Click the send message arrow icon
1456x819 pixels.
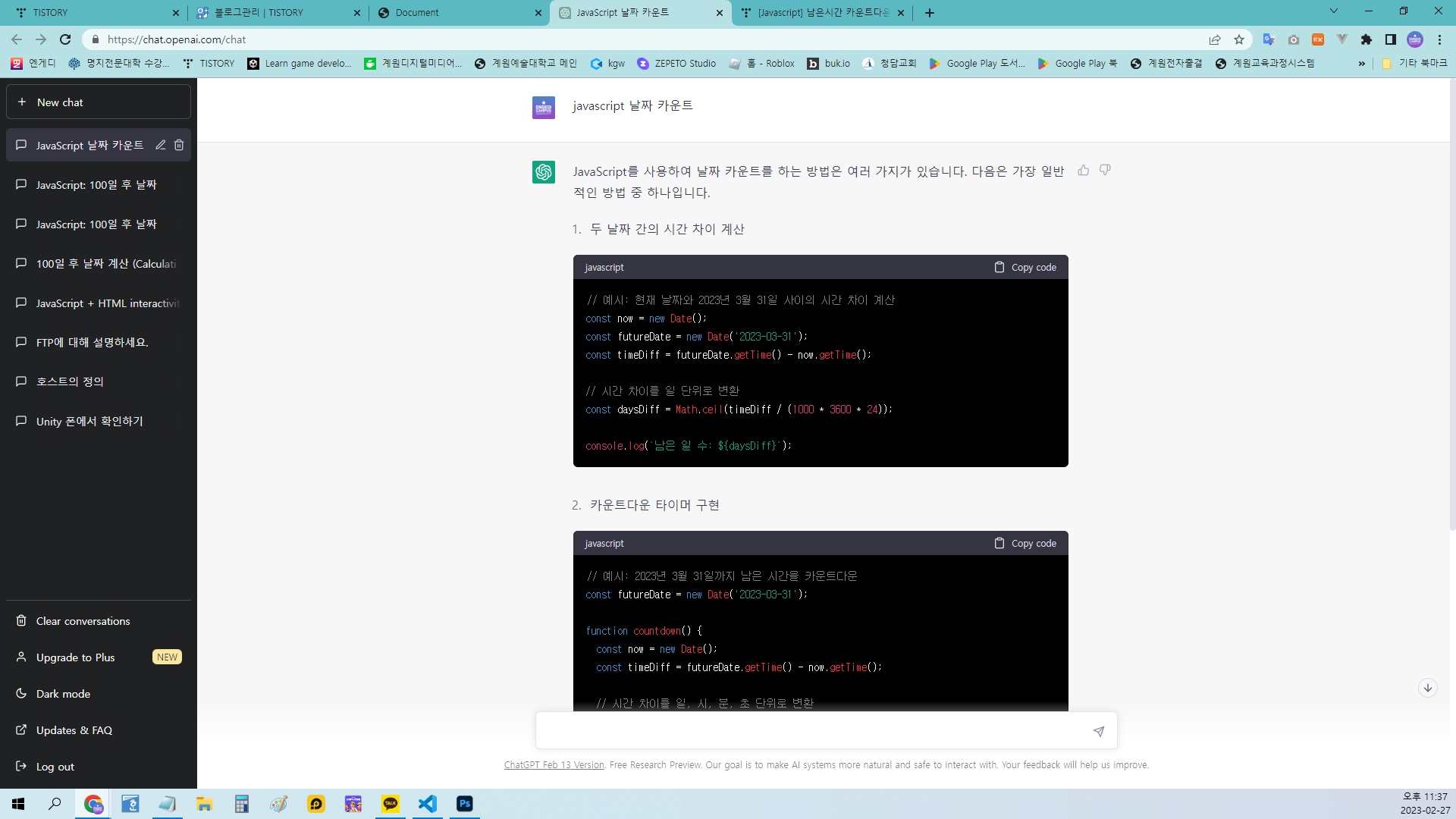click(1099, 731)
